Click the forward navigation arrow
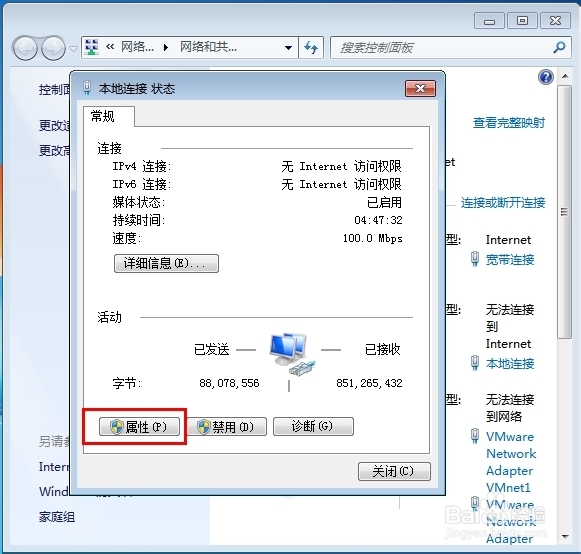 [53, 48]
